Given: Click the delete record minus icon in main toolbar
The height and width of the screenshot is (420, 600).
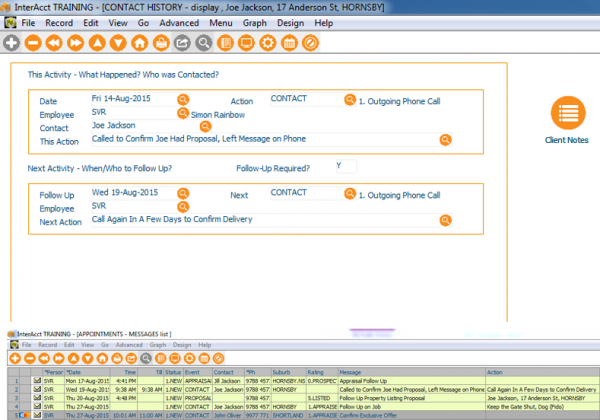Looking at the screenshot, I should point(33,43).
